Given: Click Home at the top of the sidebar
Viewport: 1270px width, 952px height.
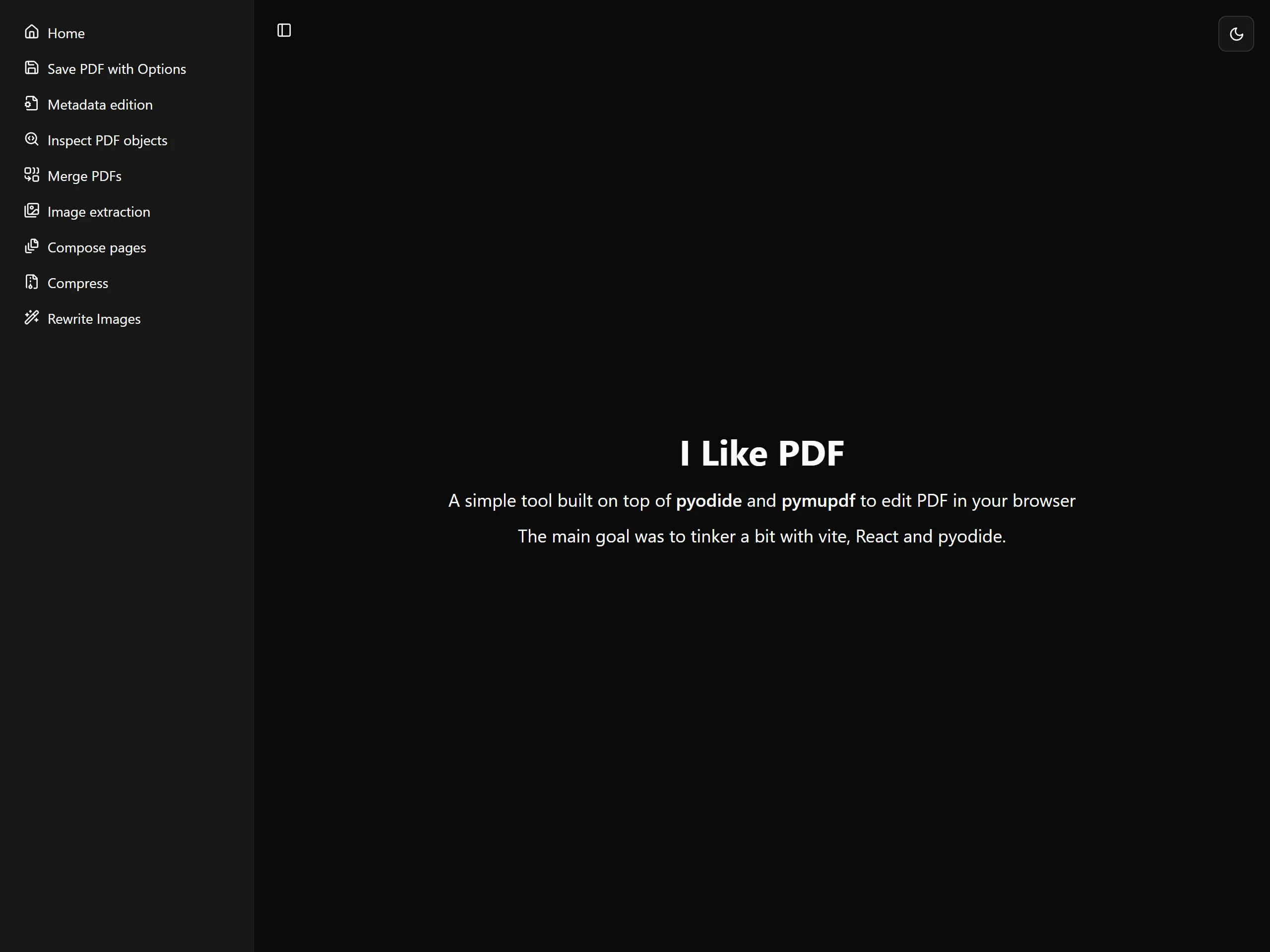Looking at the screenshot, I should tap(66, 33).
